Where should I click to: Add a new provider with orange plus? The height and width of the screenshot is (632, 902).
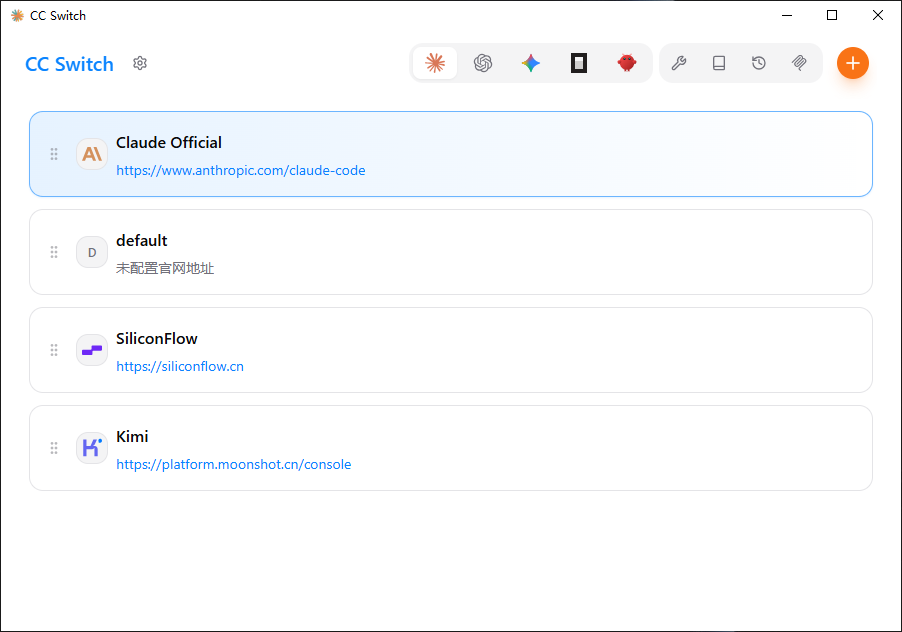point(853,63)
